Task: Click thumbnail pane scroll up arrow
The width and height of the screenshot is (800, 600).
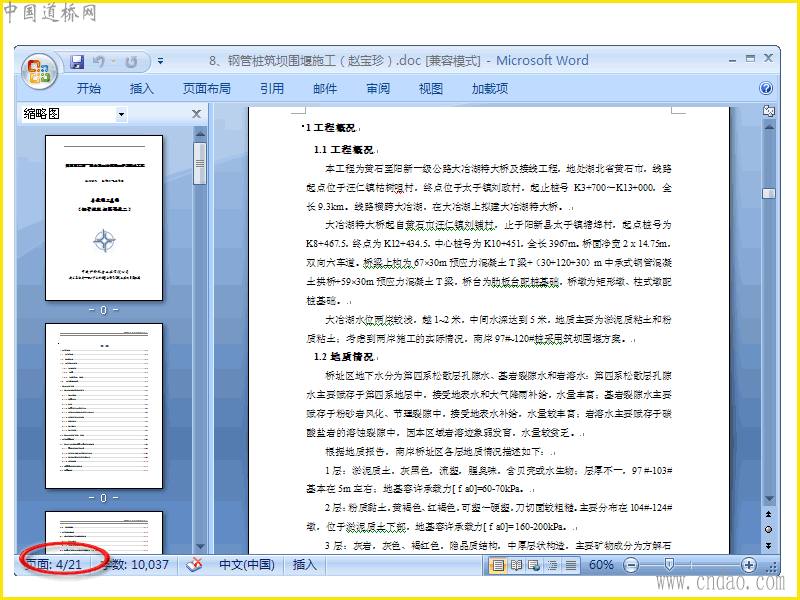Action: click(200, 134)
